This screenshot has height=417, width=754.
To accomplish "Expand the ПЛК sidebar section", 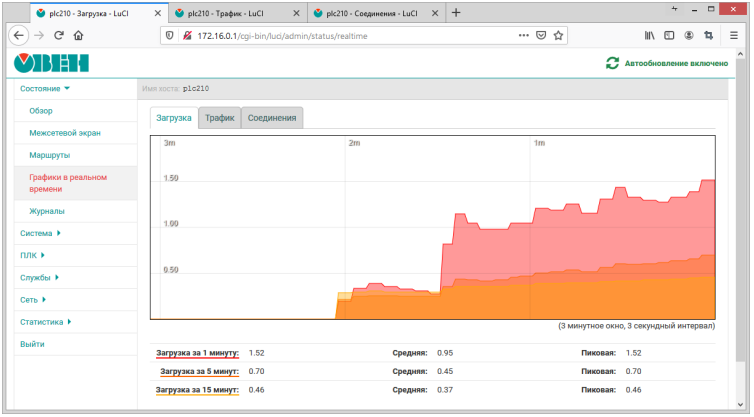I will (33, 255).
